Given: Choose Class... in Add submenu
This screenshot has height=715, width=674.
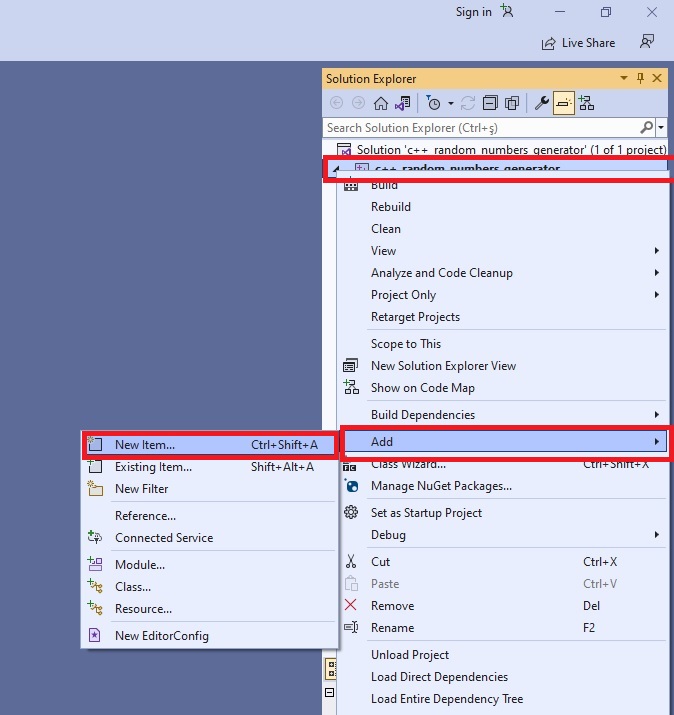Looking at the screenshot, I should (210, 587).
